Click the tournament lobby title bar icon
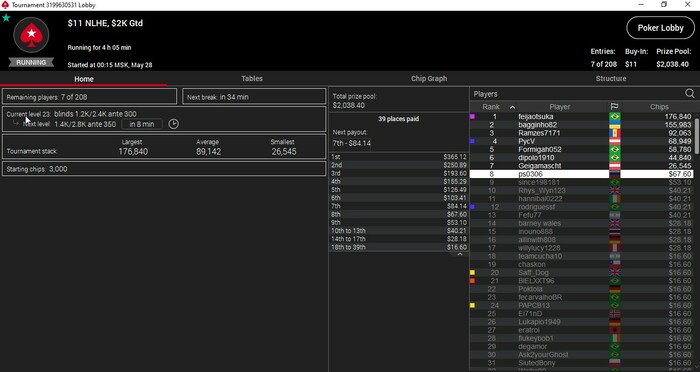This screenshot has width=700, height=372. (5, 5)
